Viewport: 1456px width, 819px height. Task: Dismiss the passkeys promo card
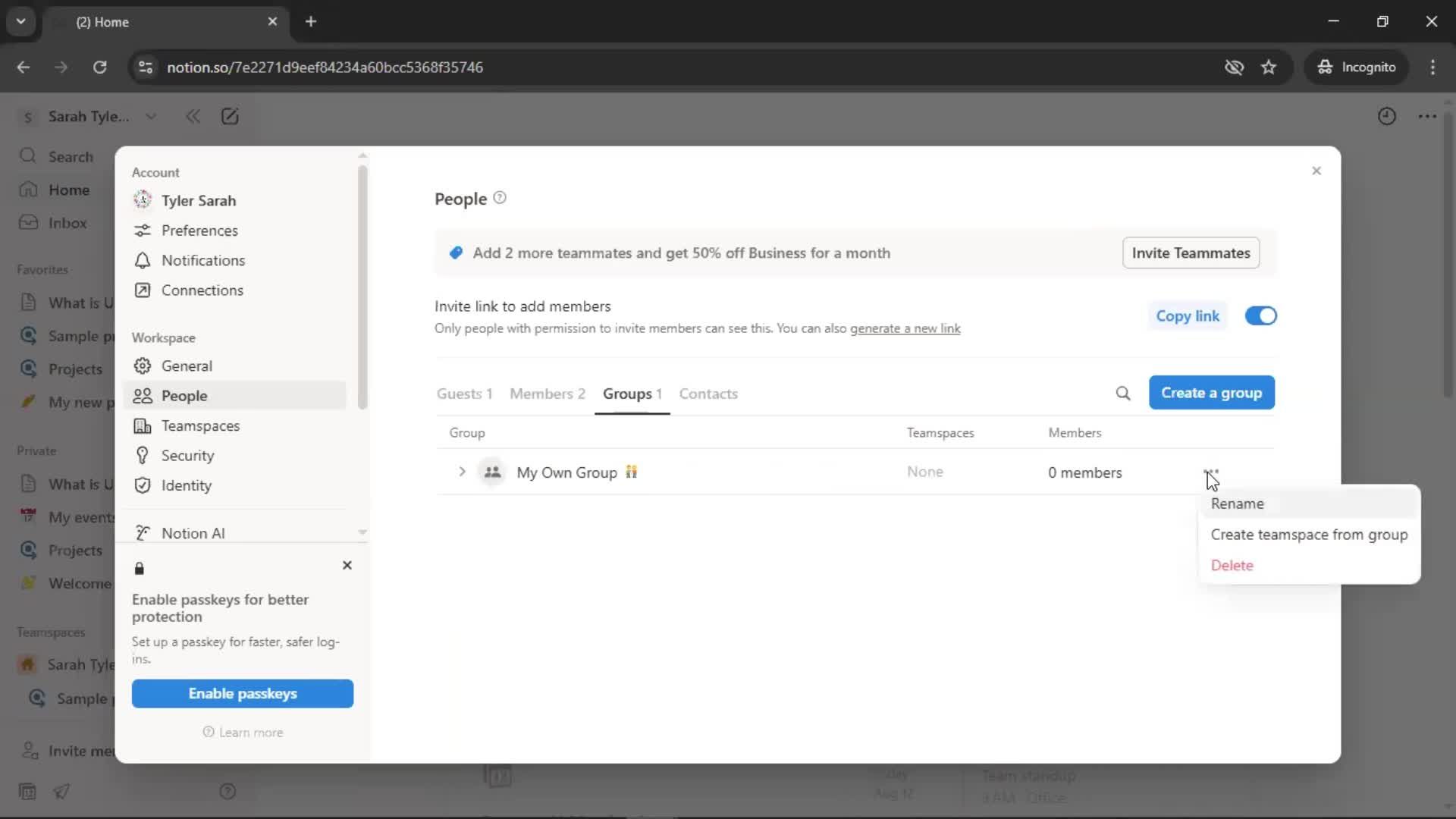tap(347, 565)
